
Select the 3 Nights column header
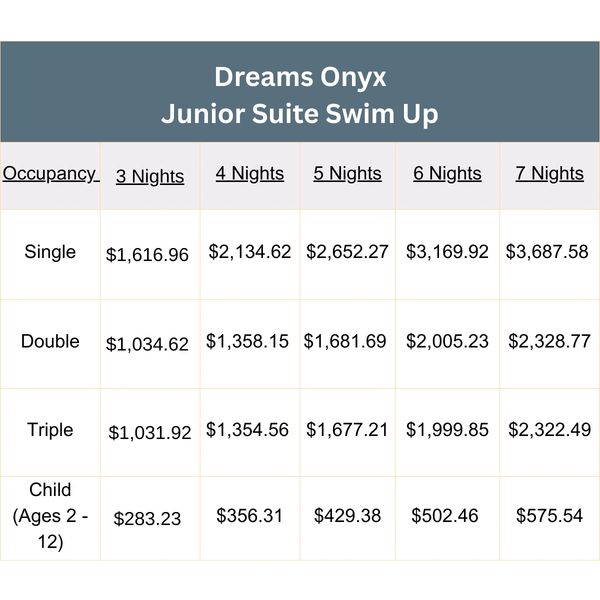[150, 177]
